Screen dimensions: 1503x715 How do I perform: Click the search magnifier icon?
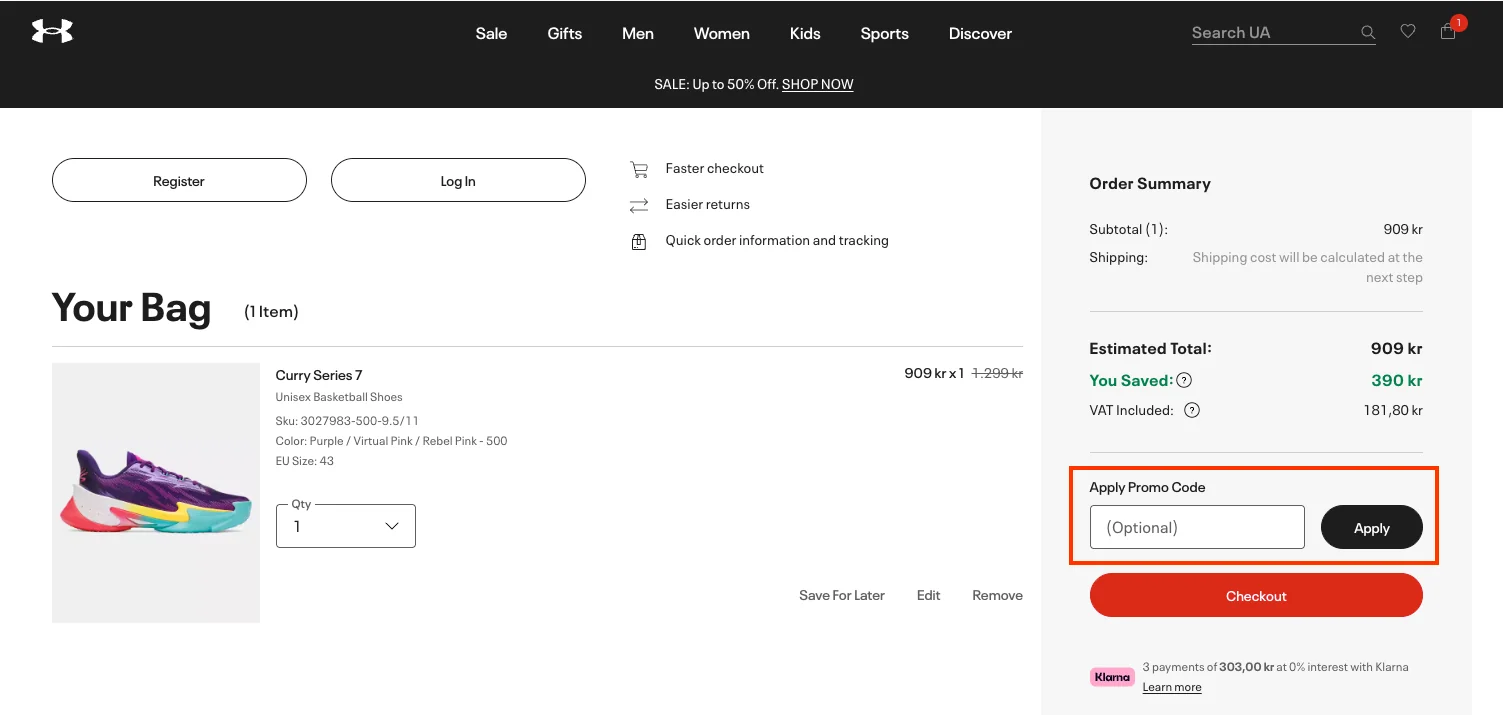pos(1368,33)
